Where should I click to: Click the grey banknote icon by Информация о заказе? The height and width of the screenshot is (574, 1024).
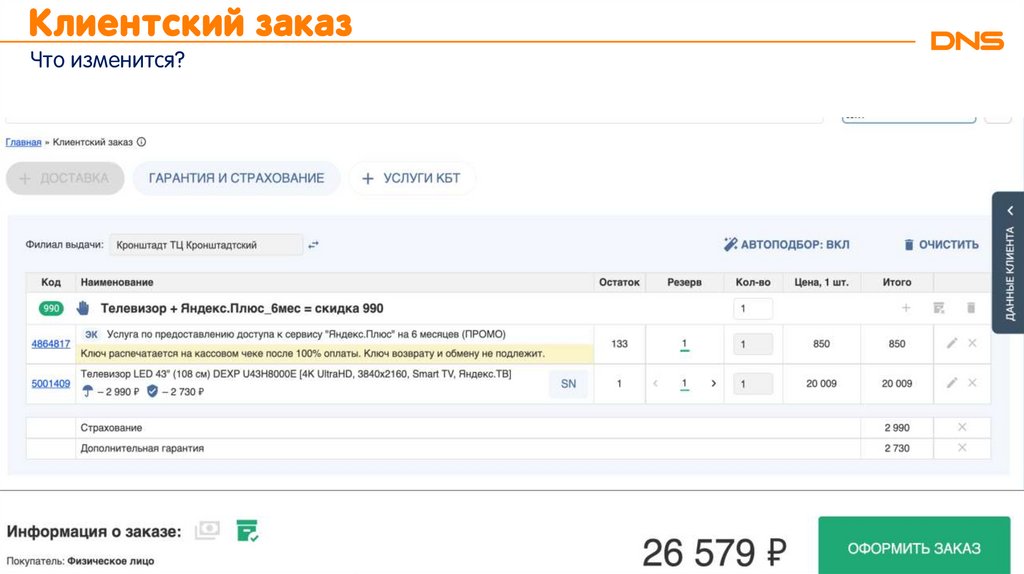[207, 530]
